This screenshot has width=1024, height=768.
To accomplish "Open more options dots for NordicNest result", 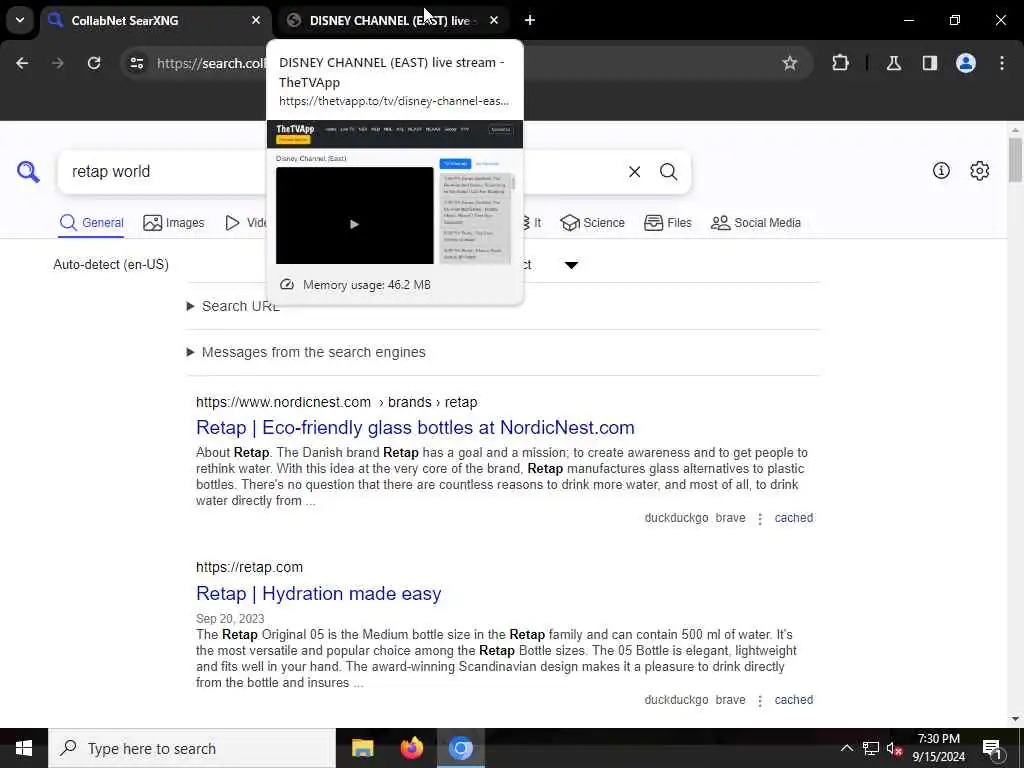I will tap(760, 519).
